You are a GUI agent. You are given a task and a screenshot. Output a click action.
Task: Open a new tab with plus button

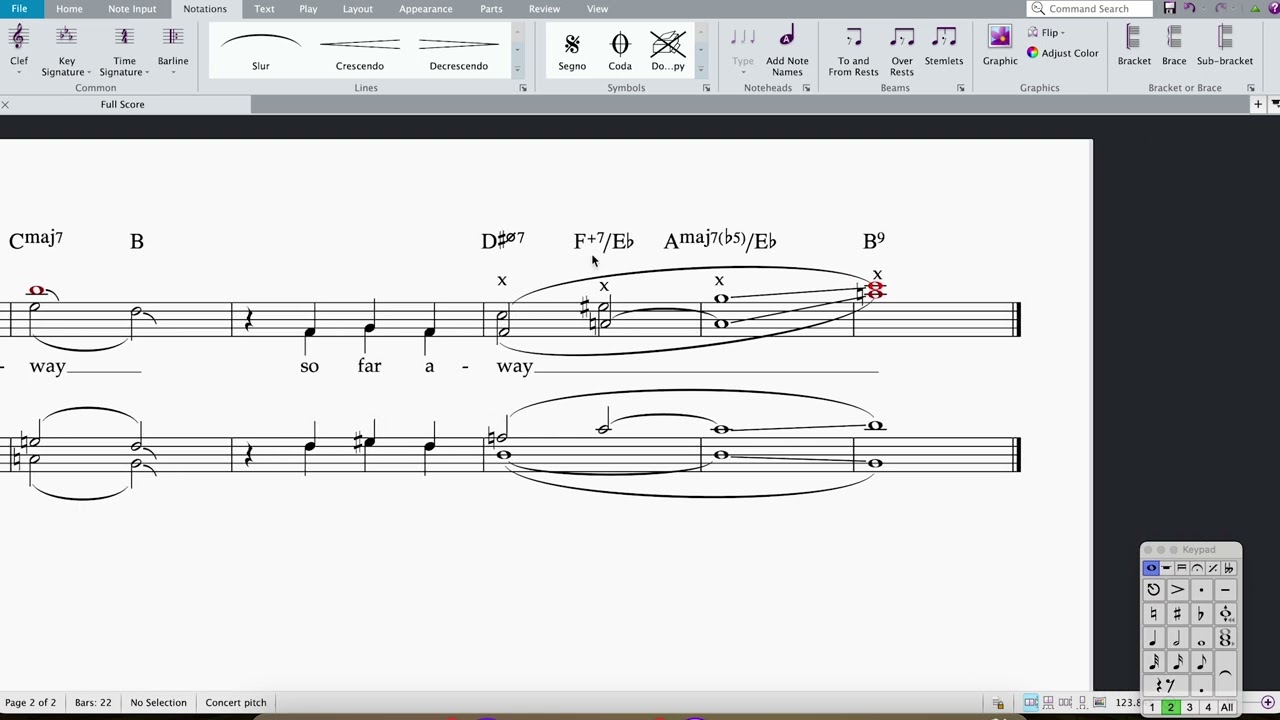(1257, 104)
